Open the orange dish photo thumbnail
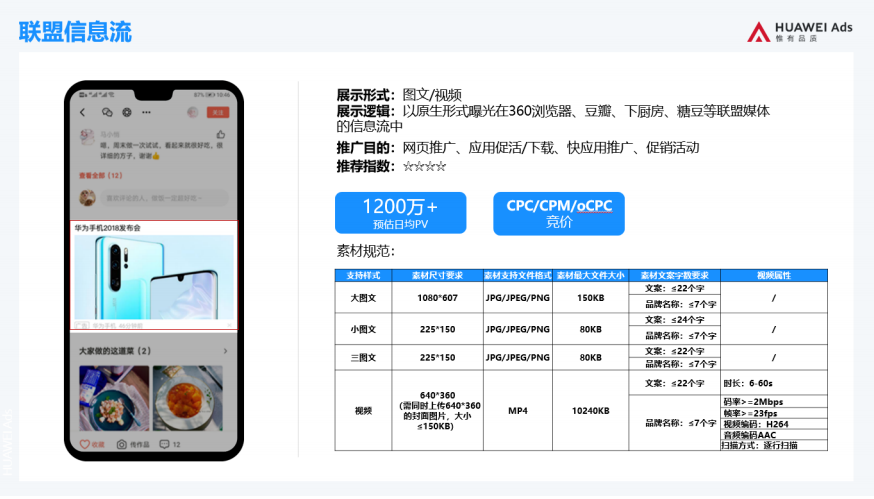This screenshot has width=874, height=499. point(188,398)
